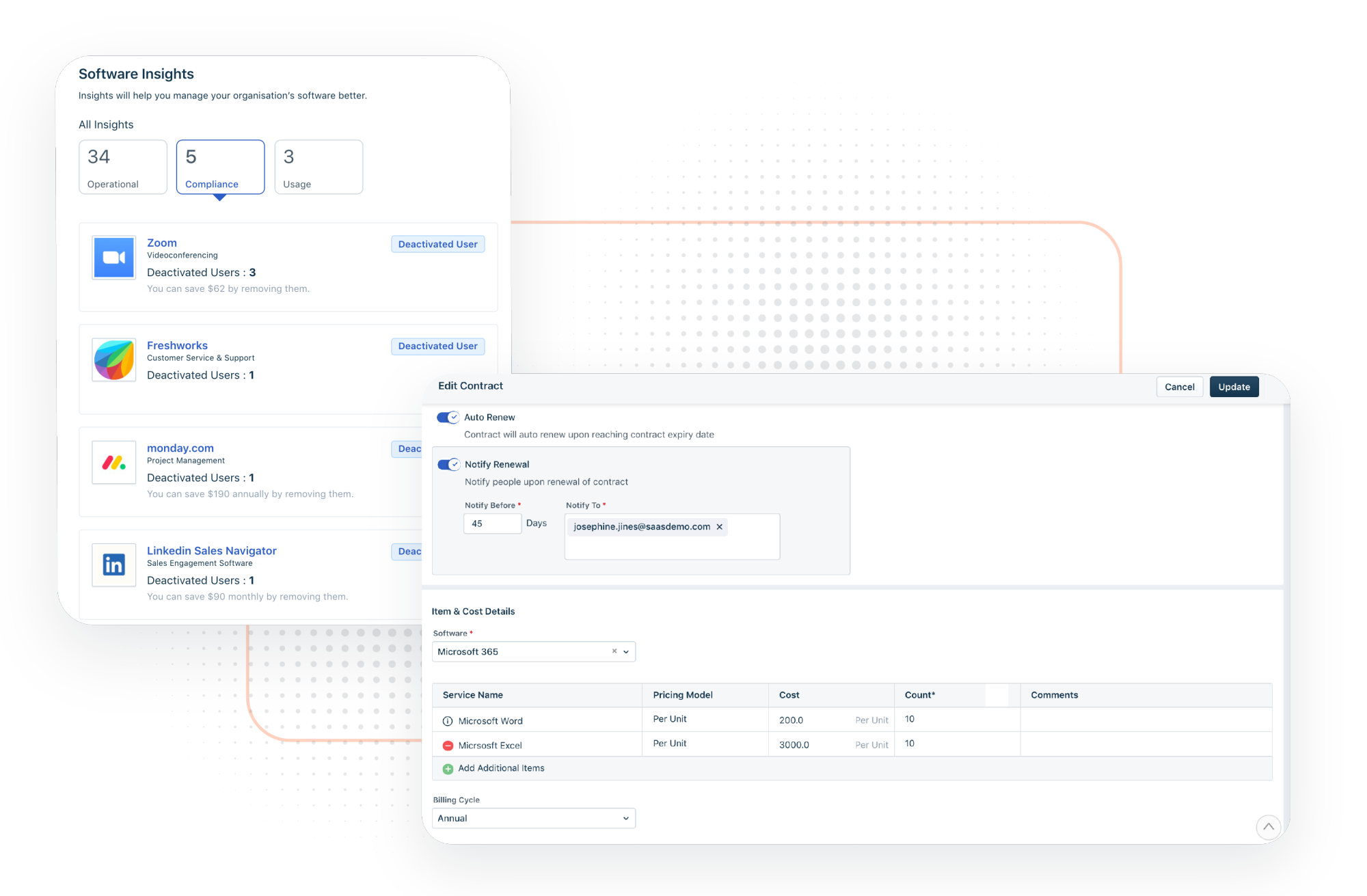The height and width of the screenshot is (896, 1367).
Task: Select the monday.com app icon
Action: pos(113,463)
